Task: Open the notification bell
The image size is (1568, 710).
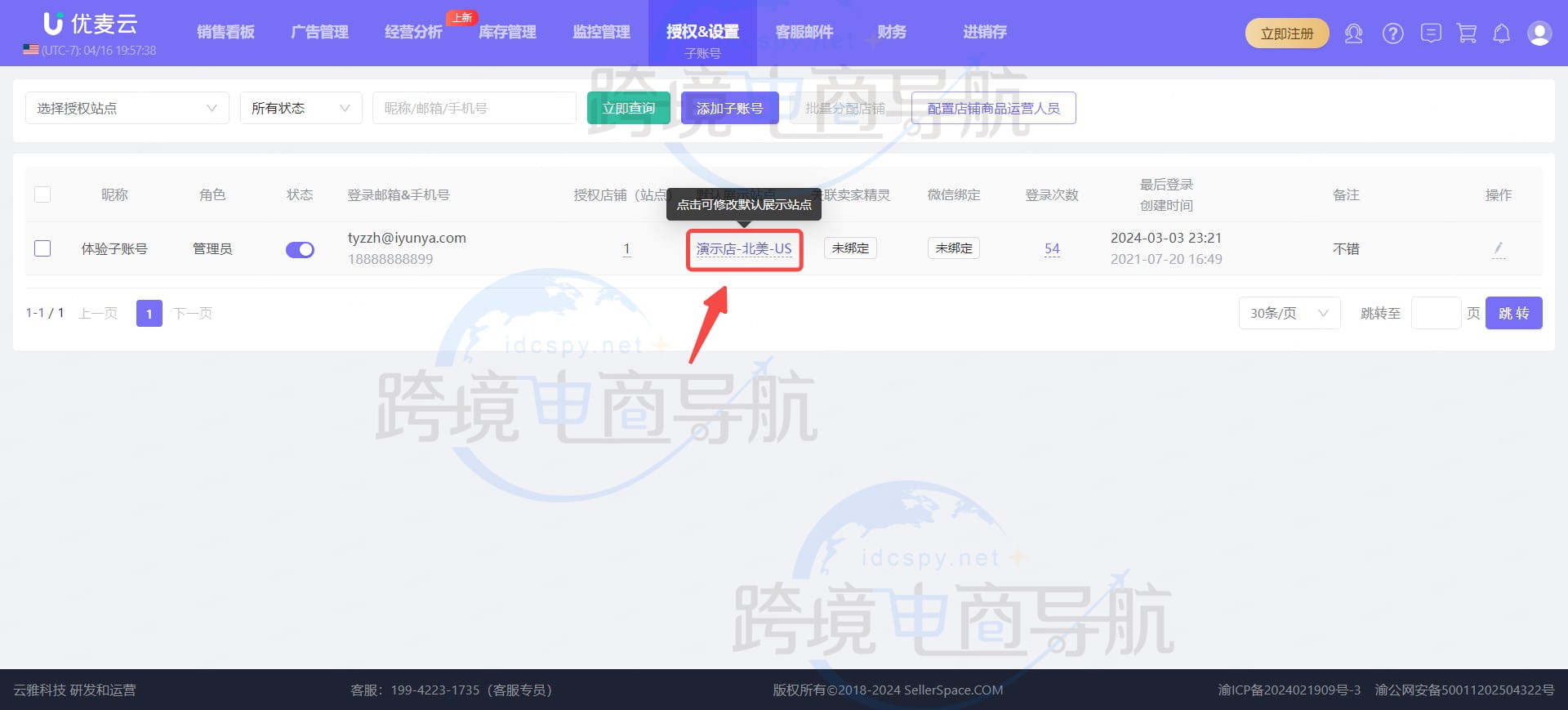Action: click(x=1501, y=33)
